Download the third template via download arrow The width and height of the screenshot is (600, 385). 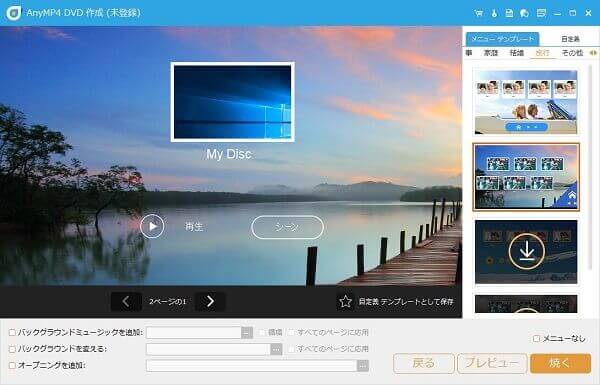point(527,251)
